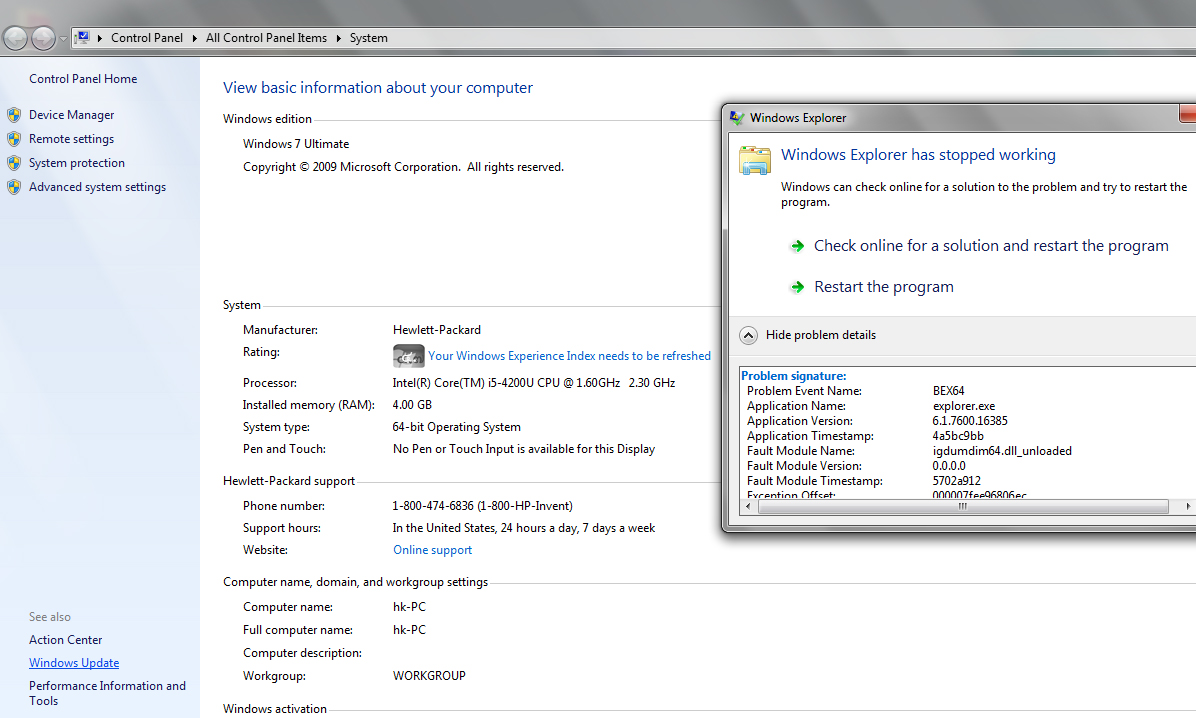The width and height of the screenshot is (1196, 718).
Task: Click Windows 7 Ultimate edition text
Action: pos(296,143)
